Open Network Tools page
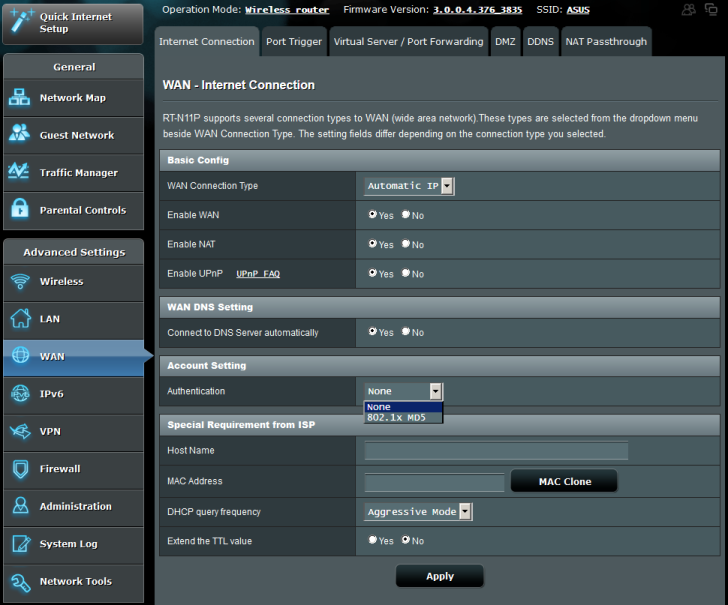Screen dimensions: 728x605 (x=73, y=582)
